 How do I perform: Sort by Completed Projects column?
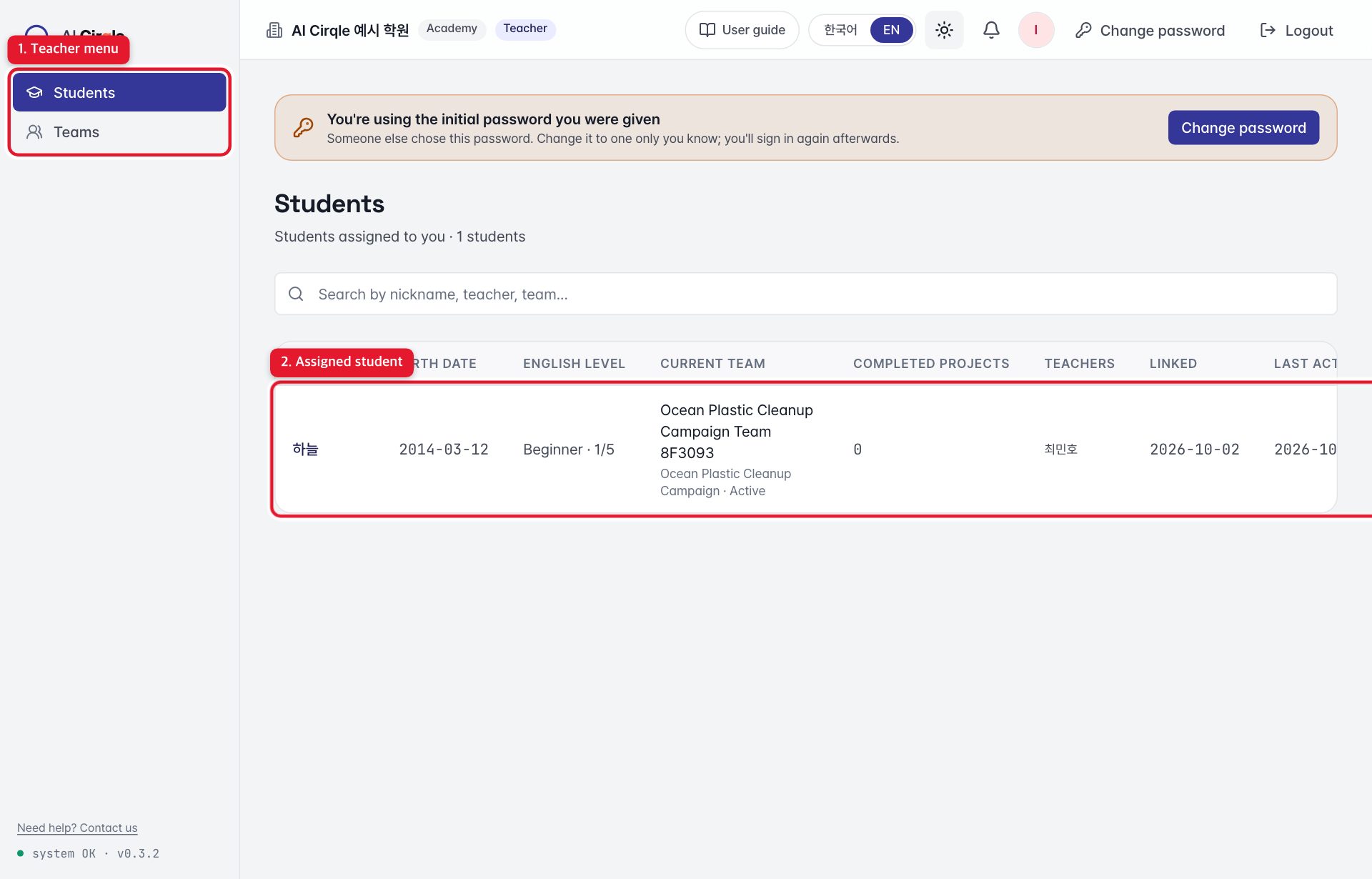click(x=931, y=364)
